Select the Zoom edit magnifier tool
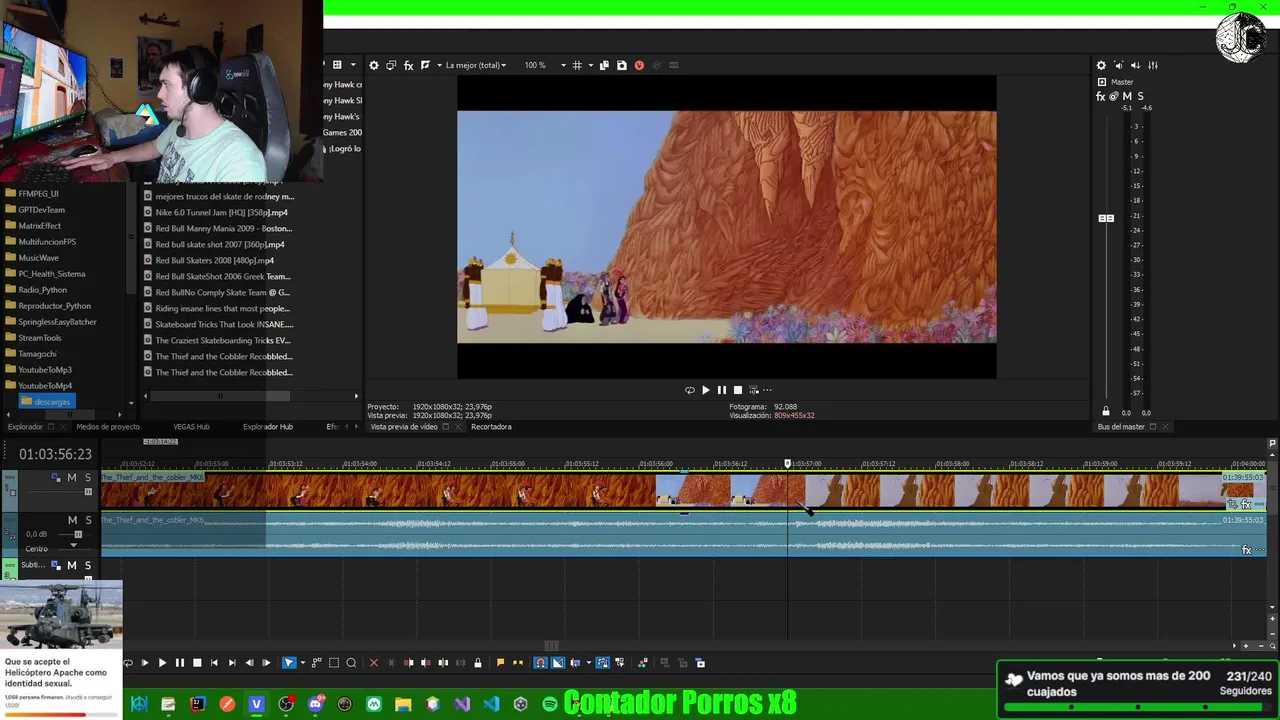 pos(351,663)
